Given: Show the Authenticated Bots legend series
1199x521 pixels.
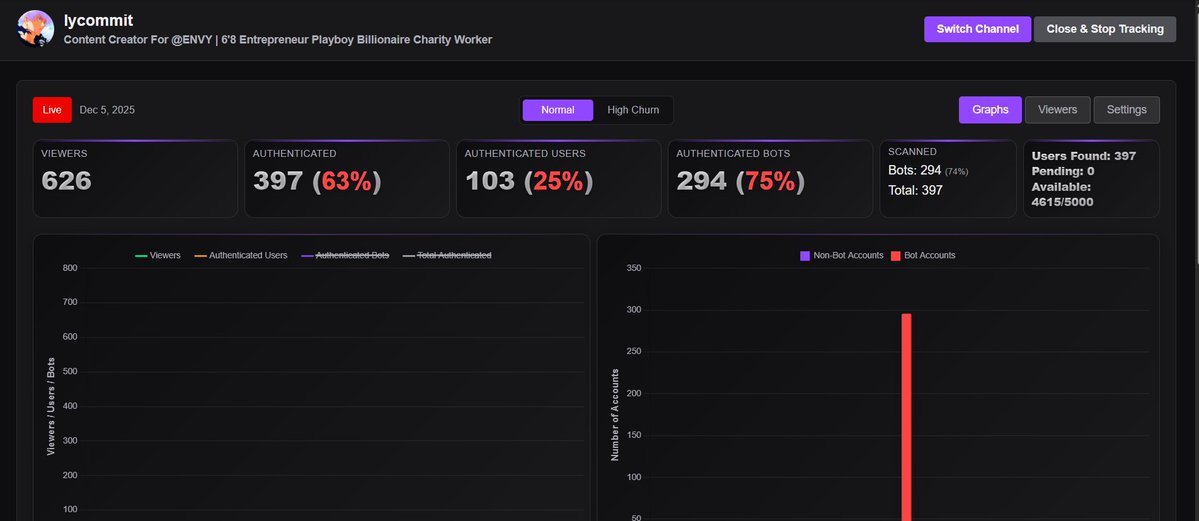Looking at the screenshot, I should (x=345, y=256).
